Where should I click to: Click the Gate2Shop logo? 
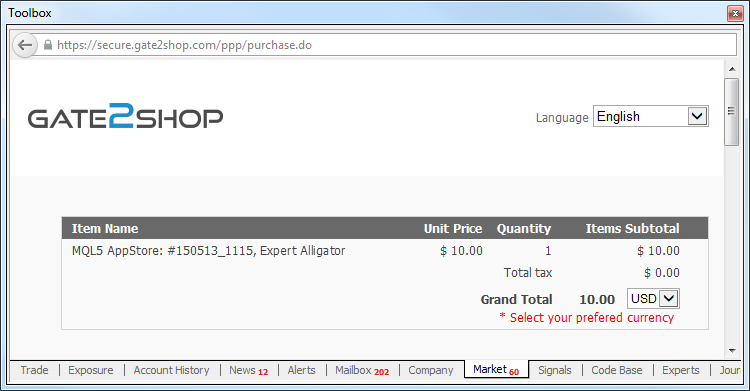[125, 116]
